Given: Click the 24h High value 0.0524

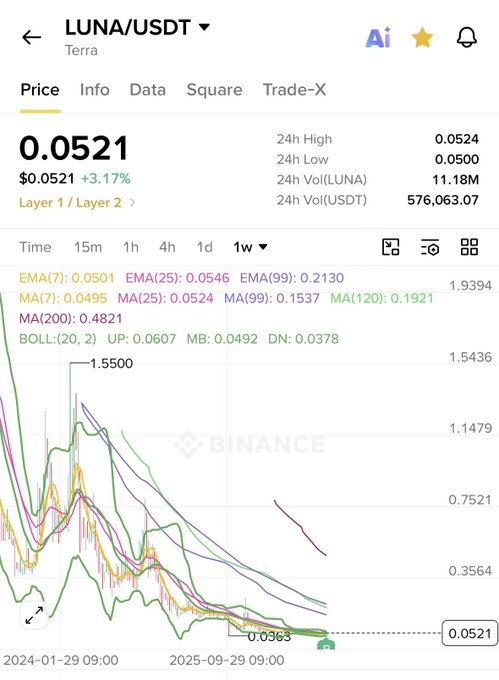Looking at the screenshot, I should coord(457,139).
